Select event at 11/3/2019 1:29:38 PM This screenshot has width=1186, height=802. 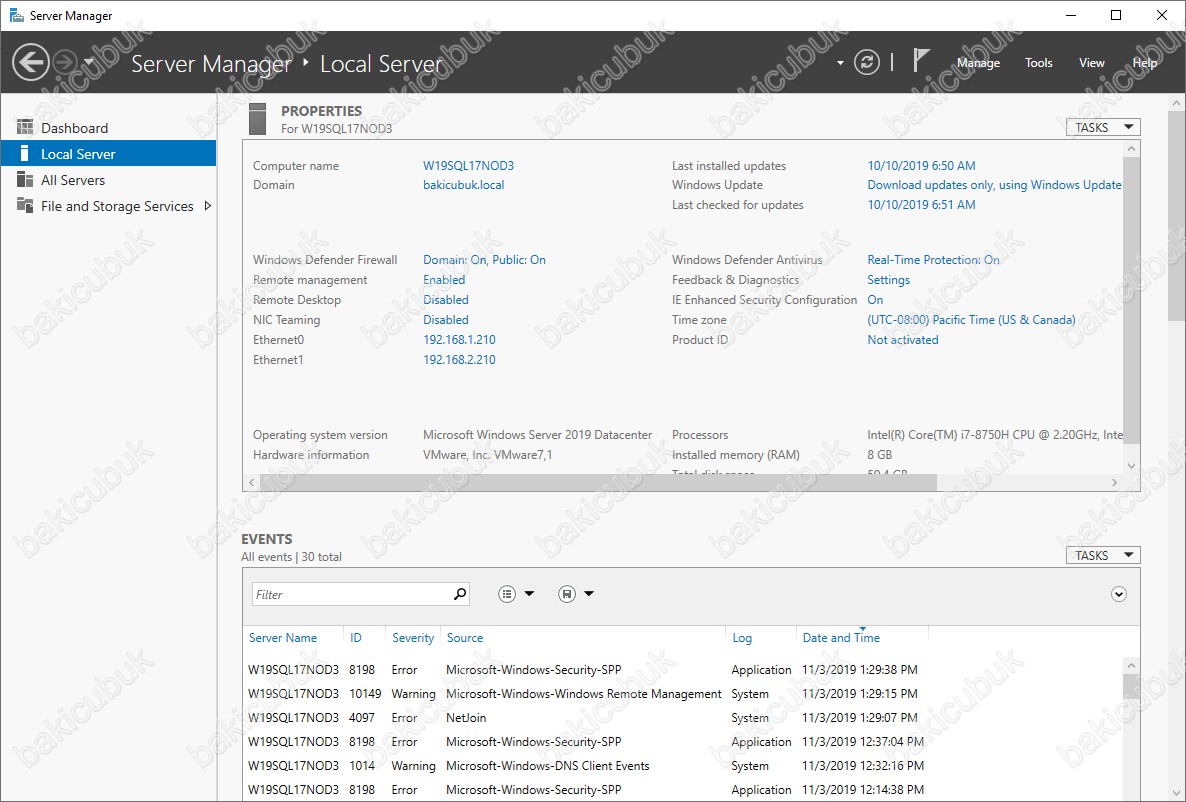(x=681, y=670)
